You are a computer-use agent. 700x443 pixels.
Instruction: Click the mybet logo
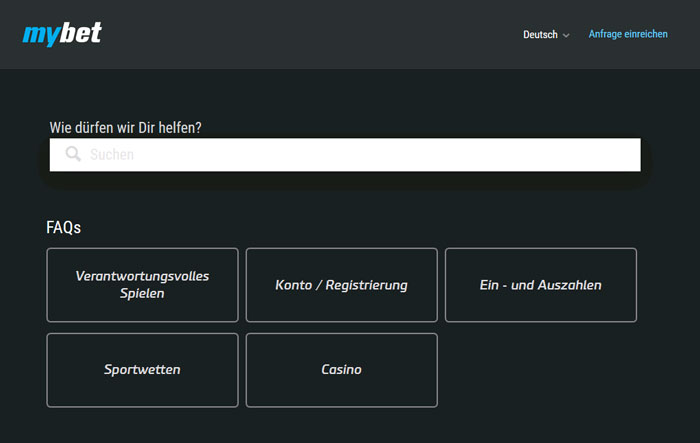(x=62, y=34)
